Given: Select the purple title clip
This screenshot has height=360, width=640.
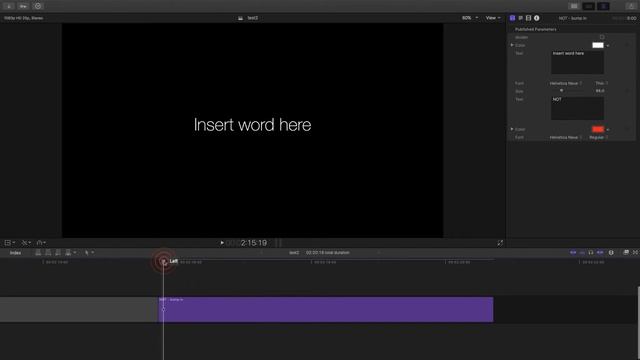Looking at the screenshot, I should (326, 309).
